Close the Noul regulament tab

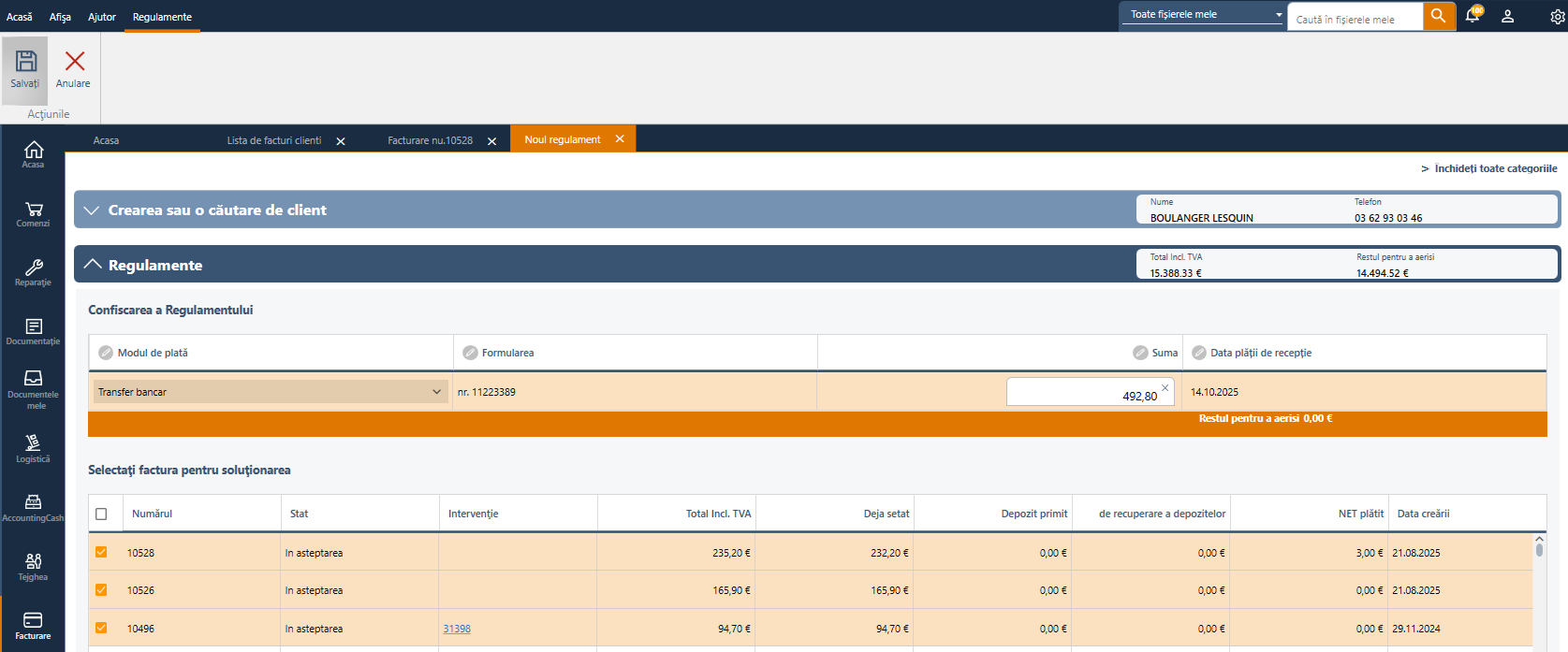pyautogui.click(x=620, y=138)
